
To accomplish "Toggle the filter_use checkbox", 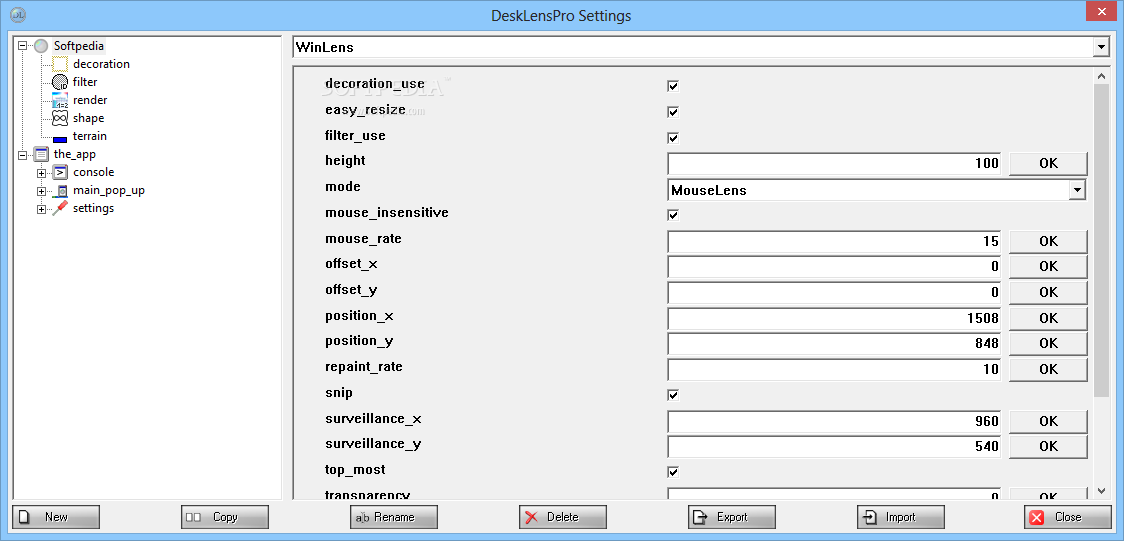I will click(x=672, y=138).
